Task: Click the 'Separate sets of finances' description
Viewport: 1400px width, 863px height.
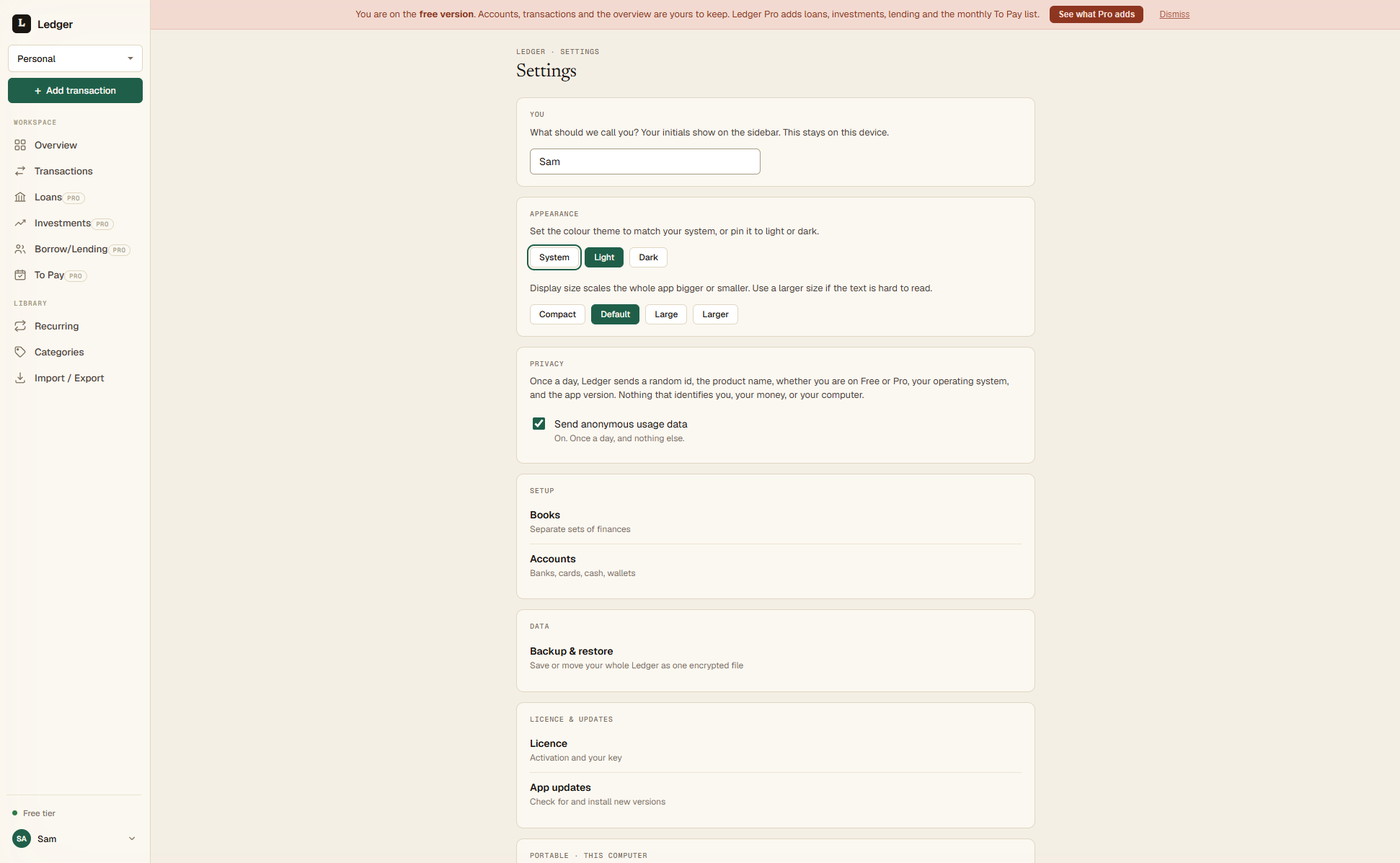Action: coord(580,529)
